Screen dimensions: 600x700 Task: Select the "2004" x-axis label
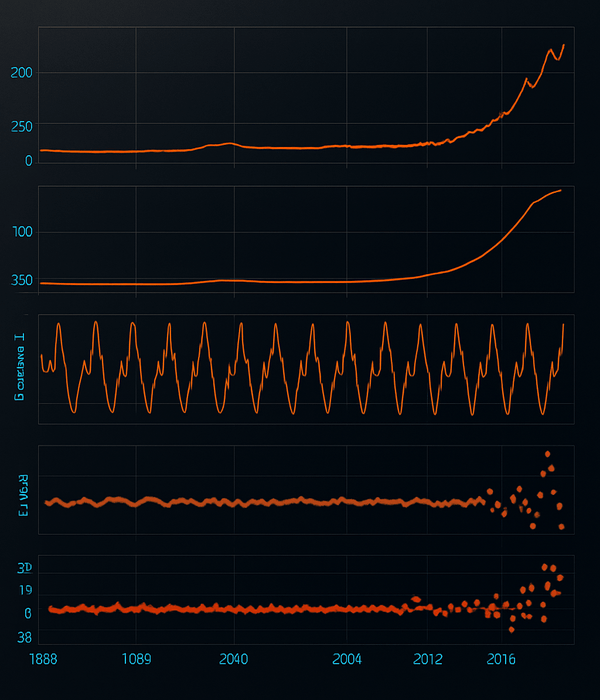coord(347,659)
